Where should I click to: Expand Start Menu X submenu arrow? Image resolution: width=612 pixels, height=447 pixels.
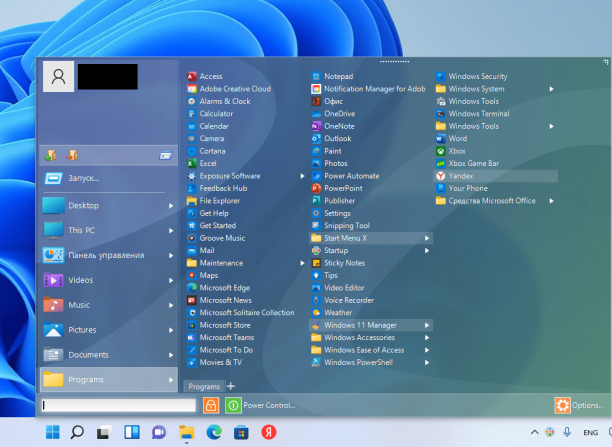tap(427, 238)
